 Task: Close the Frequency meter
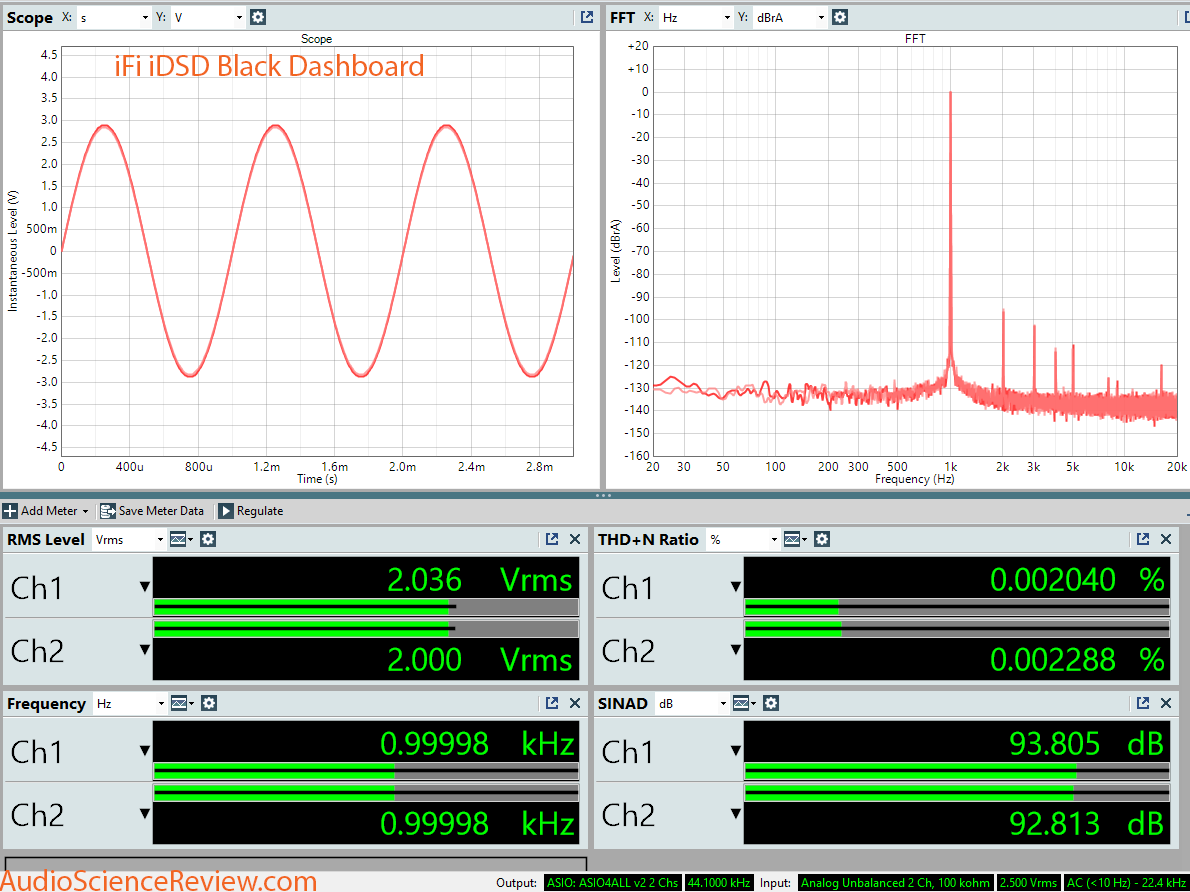tap(575, 703)
